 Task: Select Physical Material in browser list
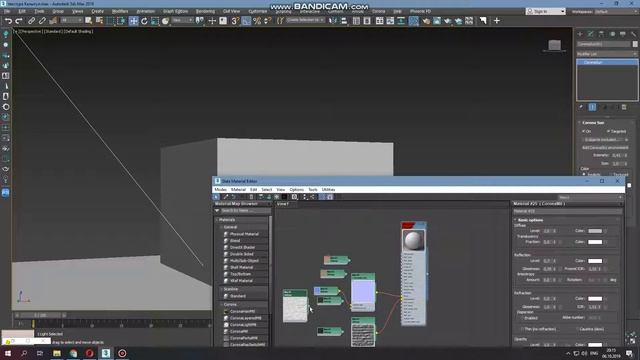tap(244, 234)
